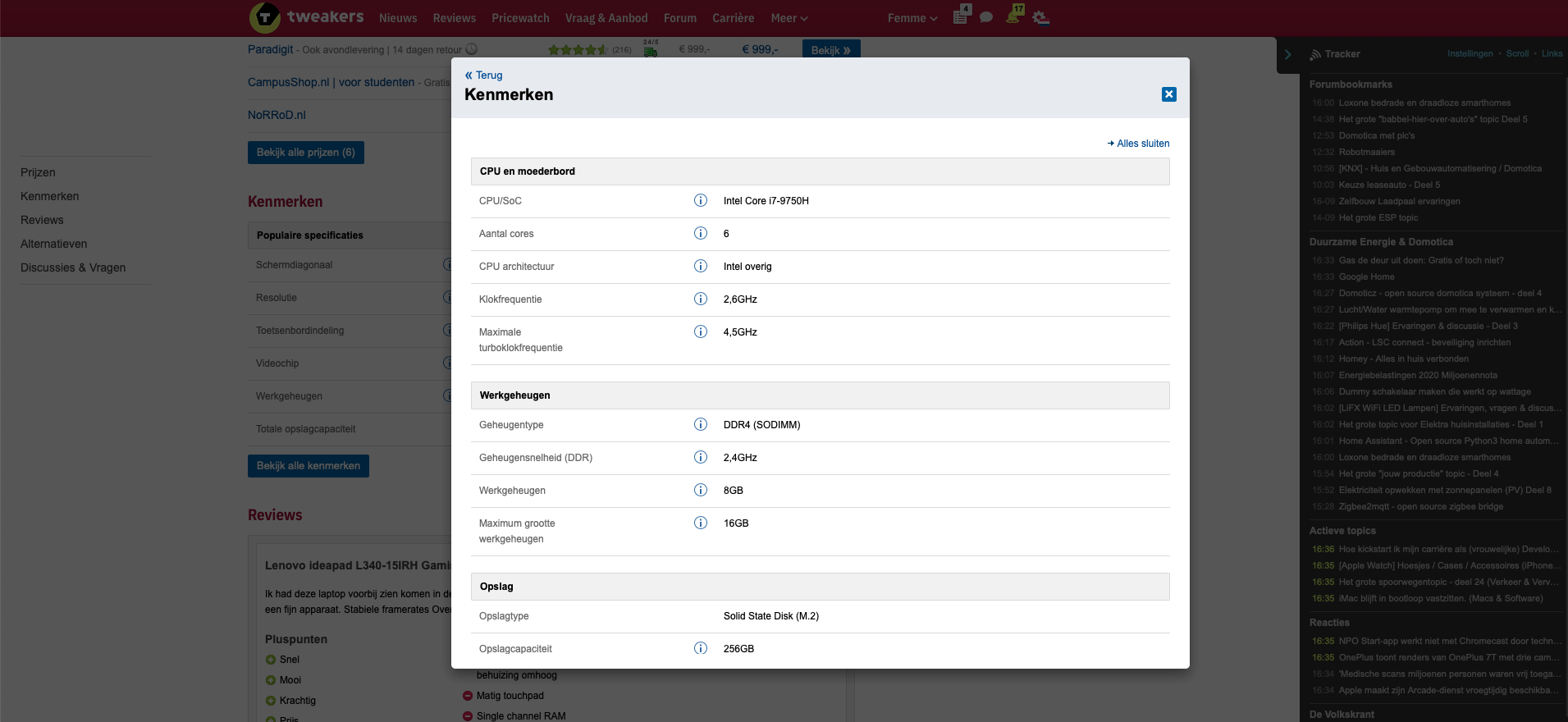Open the Paradigit shop link
Viewport: 1568px width, 722px height.
270,49
